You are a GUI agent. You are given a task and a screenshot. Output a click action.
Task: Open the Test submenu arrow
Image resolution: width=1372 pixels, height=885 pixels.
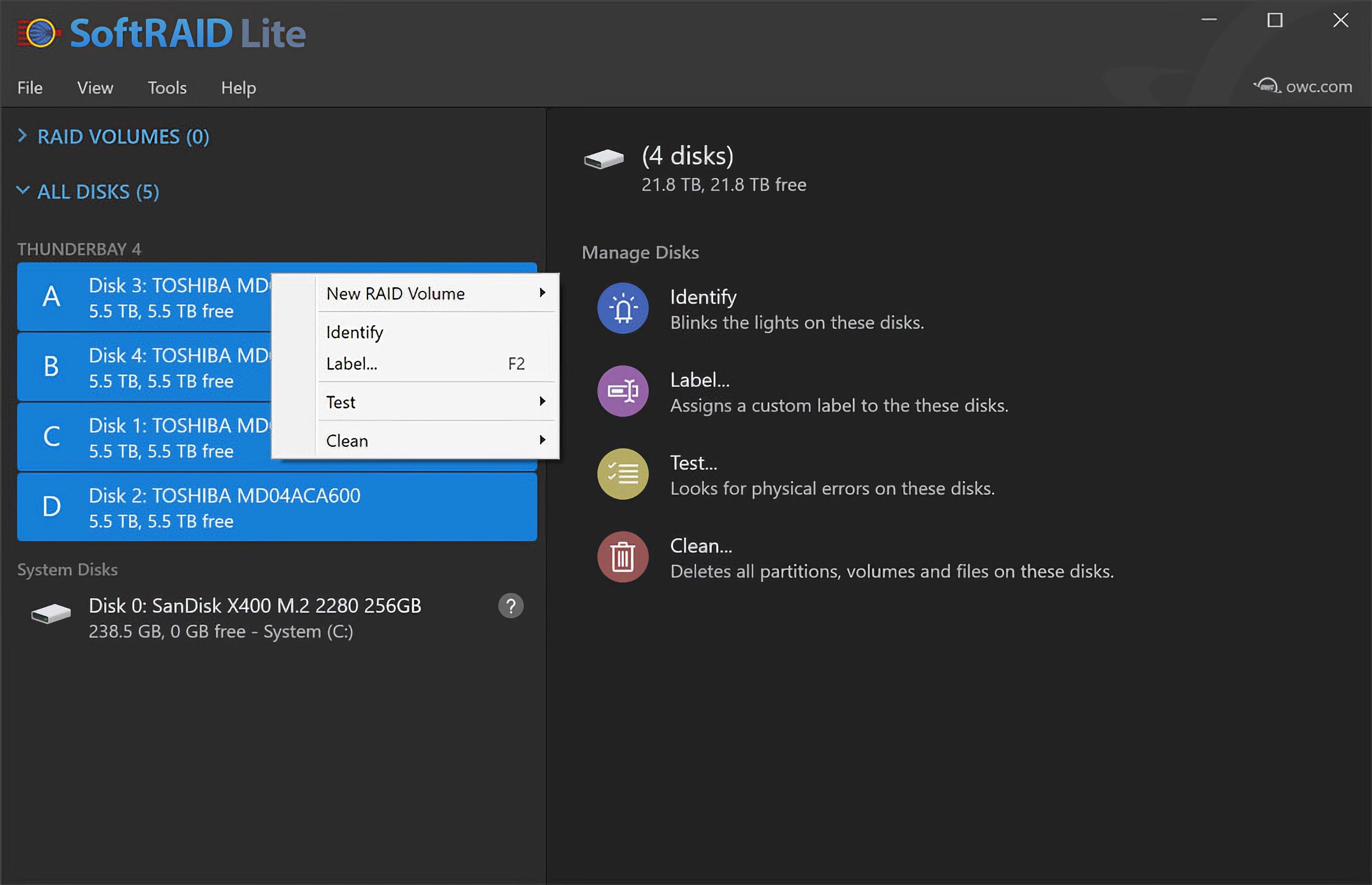[542, 401]
